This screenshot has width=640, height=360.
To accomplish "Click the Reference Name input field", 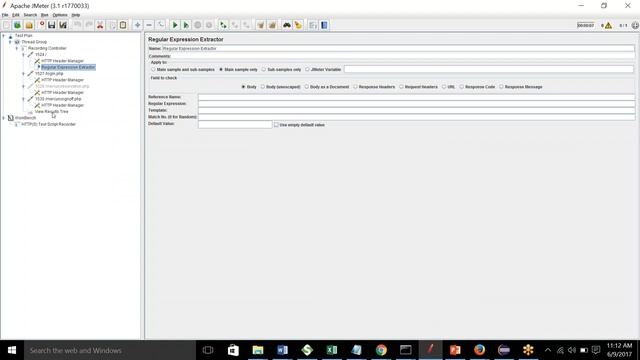I will tap(416, 97).
